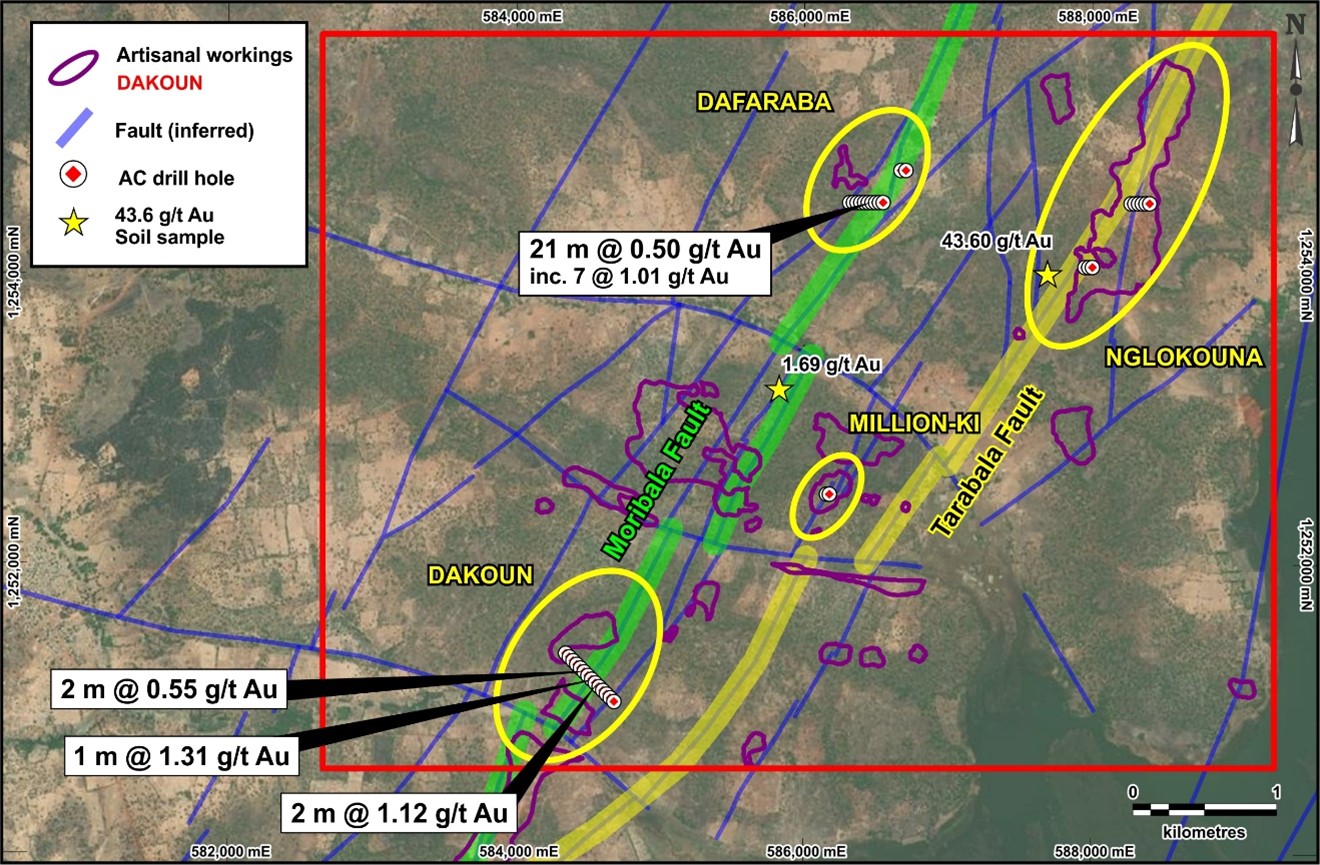Select the yellow star beside 1.69 g/t Au
The image size is (1320, 865).
[779, 389]
